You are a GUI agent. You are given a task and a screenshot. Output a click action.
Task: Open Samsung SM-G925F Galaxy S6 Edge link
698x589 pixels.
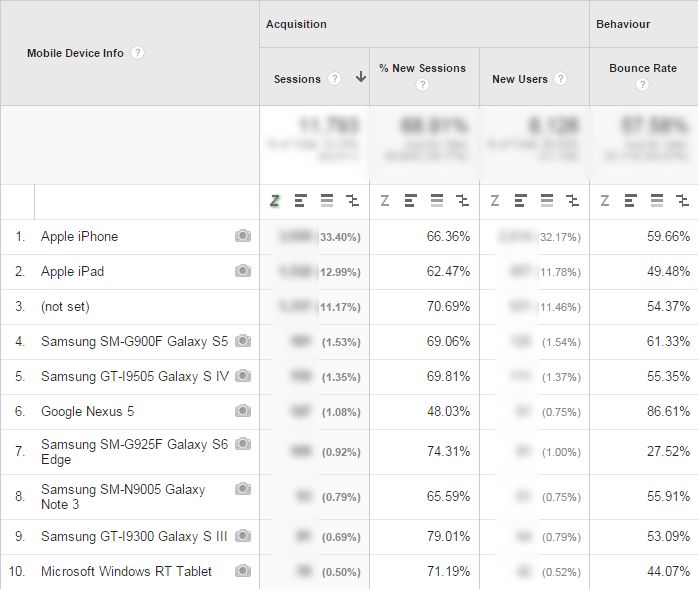(x=134, y=452)
